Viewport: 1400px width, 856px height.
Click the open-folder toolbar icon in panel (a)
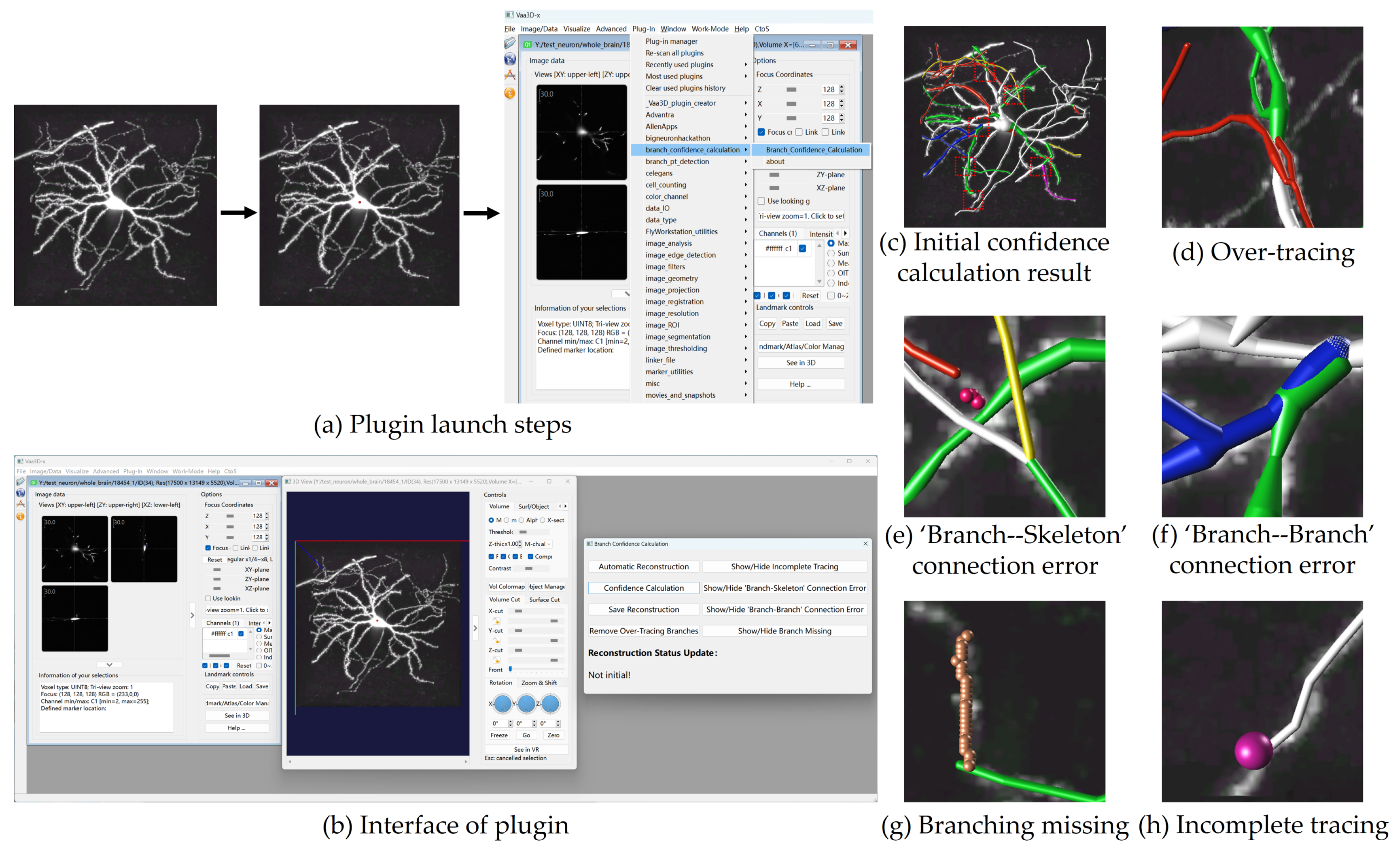pos(510,43)
